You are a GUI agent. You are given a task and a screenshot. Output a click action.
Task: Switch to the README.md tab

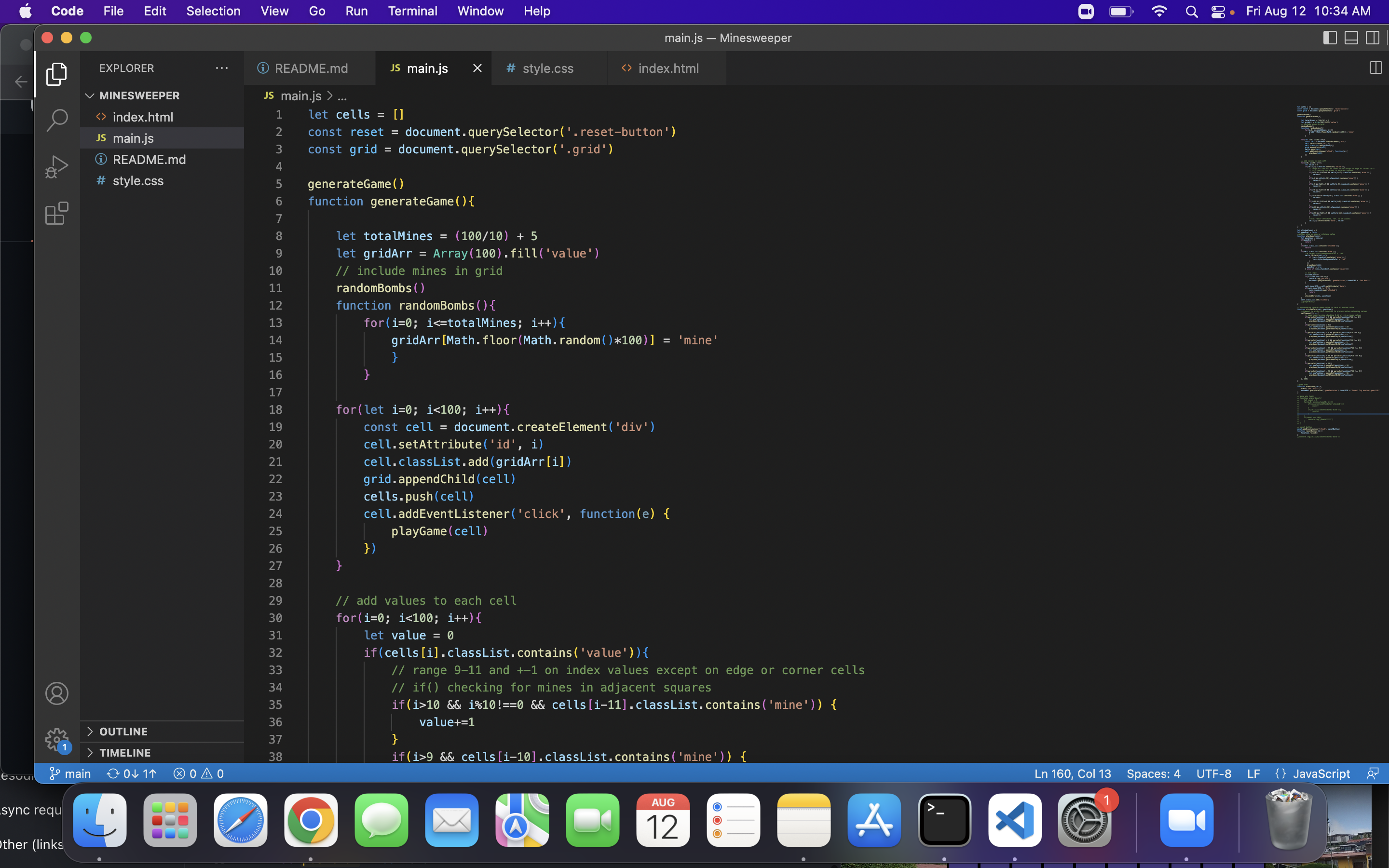(310, 68)
